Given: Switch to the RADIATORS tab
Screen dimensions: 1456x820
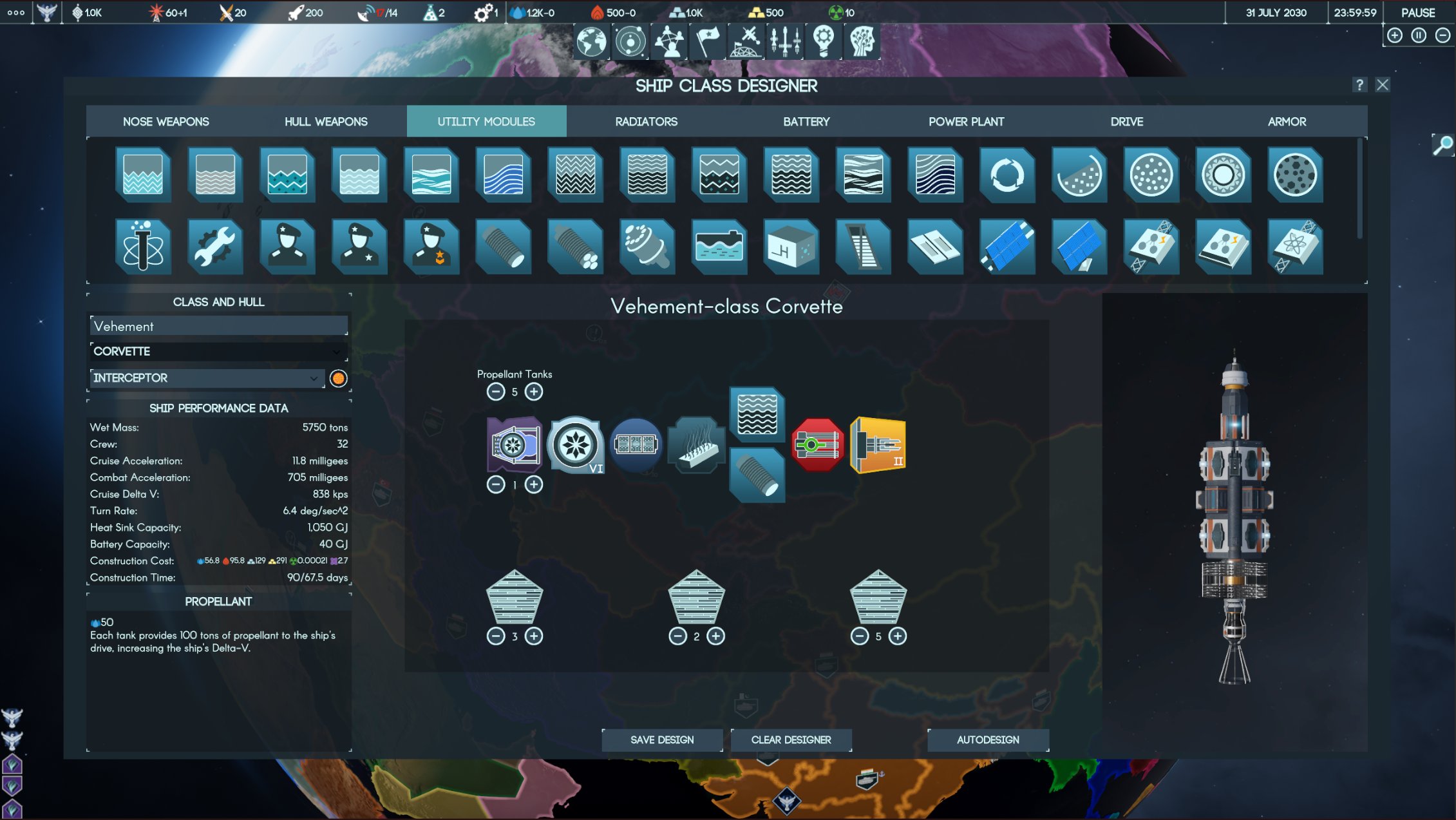Looking at the screenshot, I should pos(647,121).
